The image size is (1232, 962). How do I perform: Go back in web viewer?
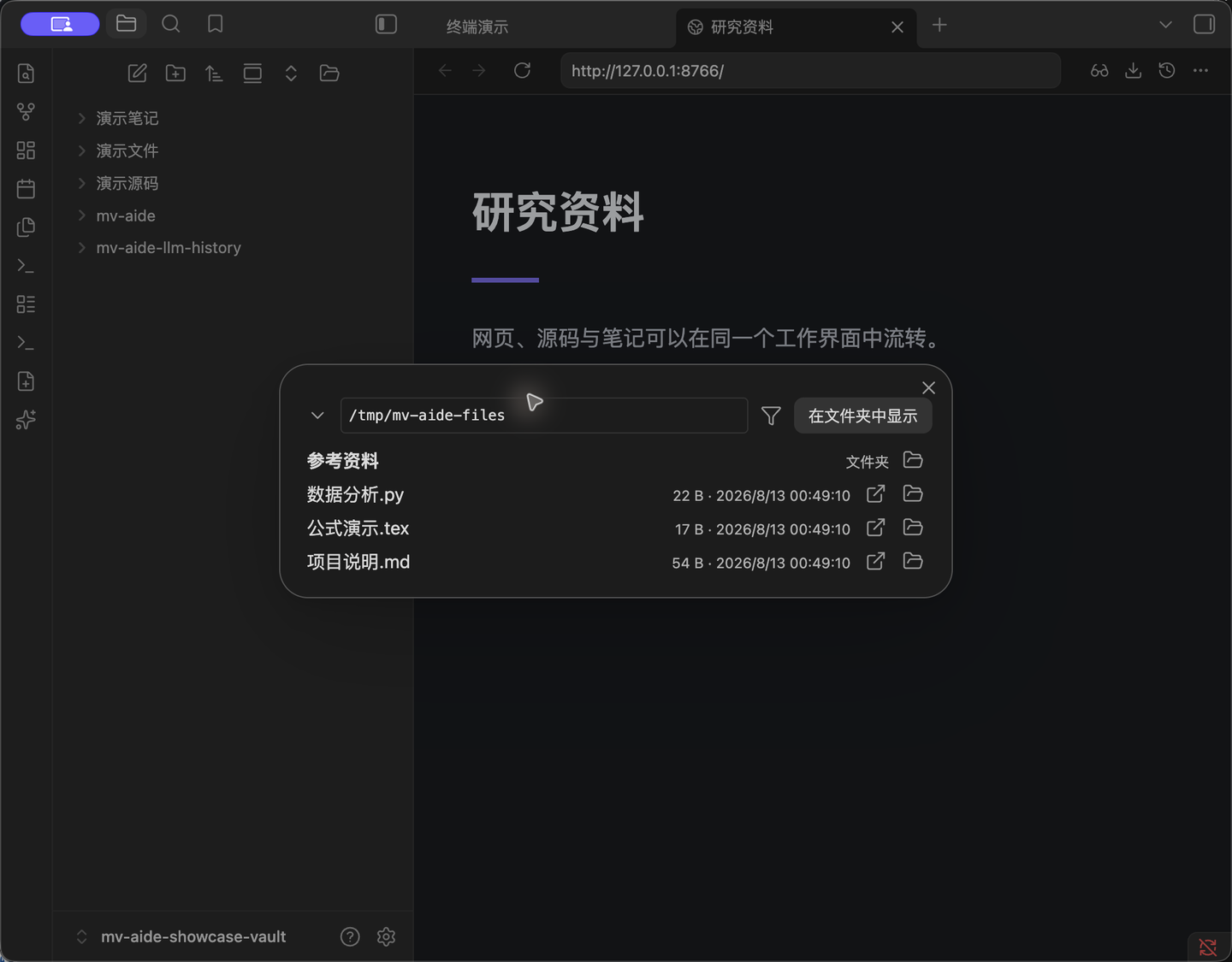point(445,70)
